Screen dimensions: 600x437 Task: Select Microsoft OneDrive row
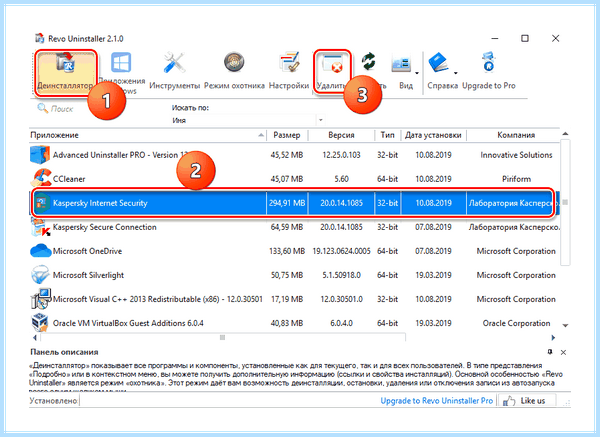(295, 251)
